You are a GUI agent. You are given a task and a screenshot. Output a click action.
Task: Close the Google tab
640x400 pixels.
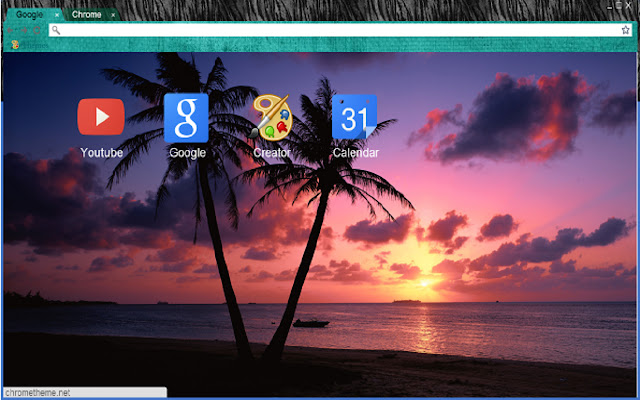pos(57,15)
